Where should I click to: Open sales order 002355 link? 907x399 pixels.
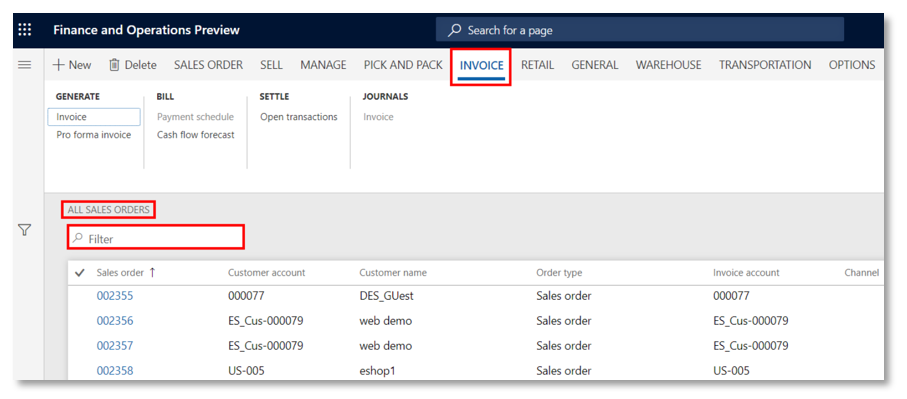[x=115, y=296]
